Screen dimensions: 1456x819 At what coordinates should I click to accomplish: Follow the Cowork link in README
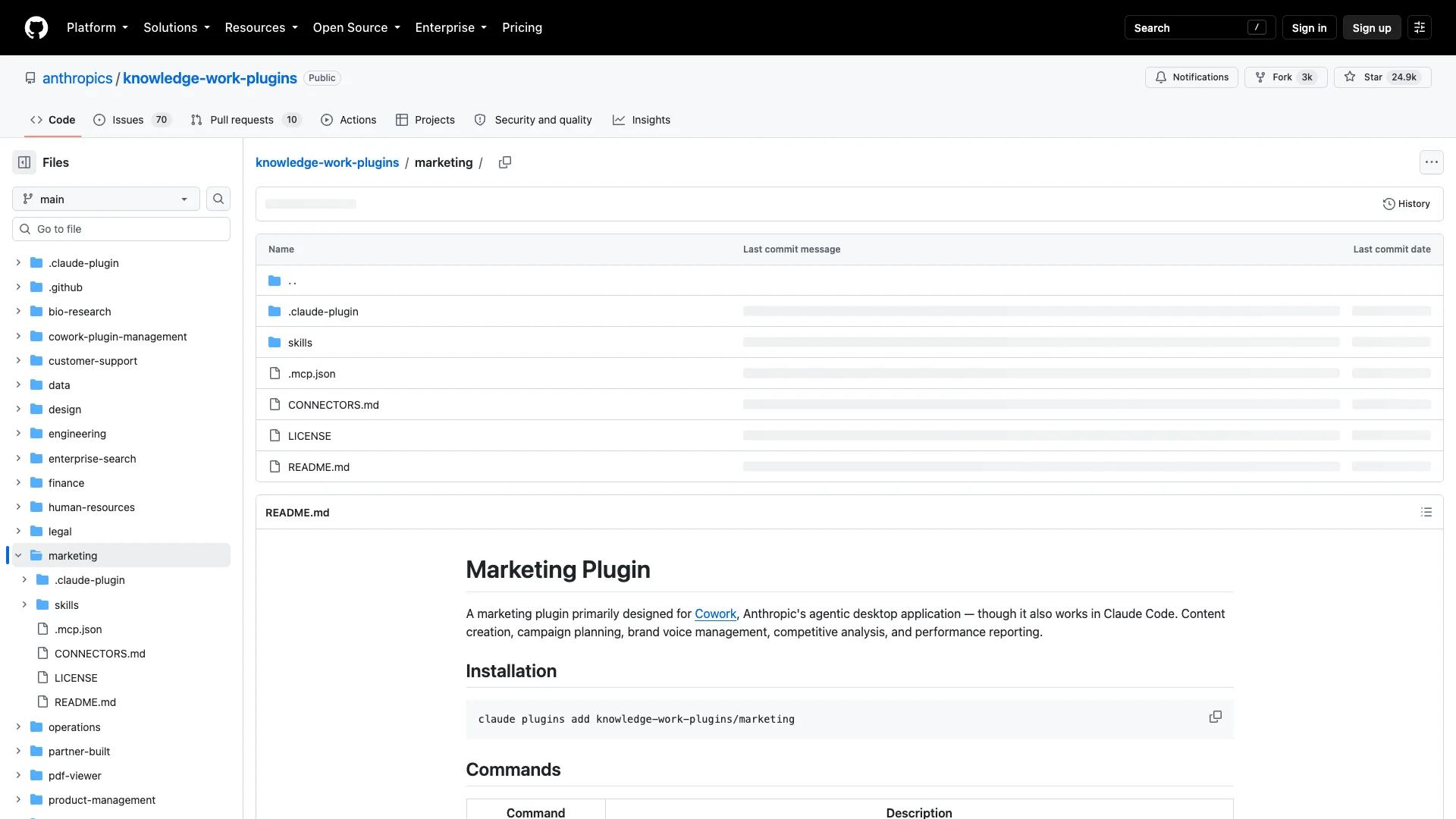coord(715,613)
